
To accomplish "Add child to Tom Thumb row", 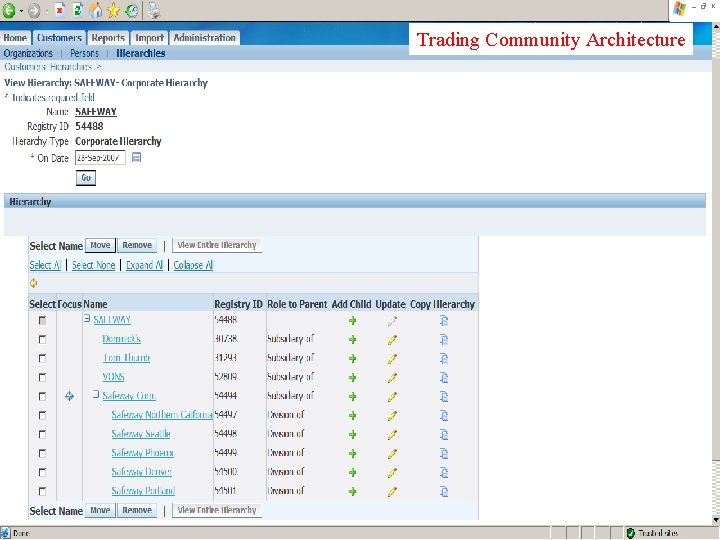I will click(352, 359).
